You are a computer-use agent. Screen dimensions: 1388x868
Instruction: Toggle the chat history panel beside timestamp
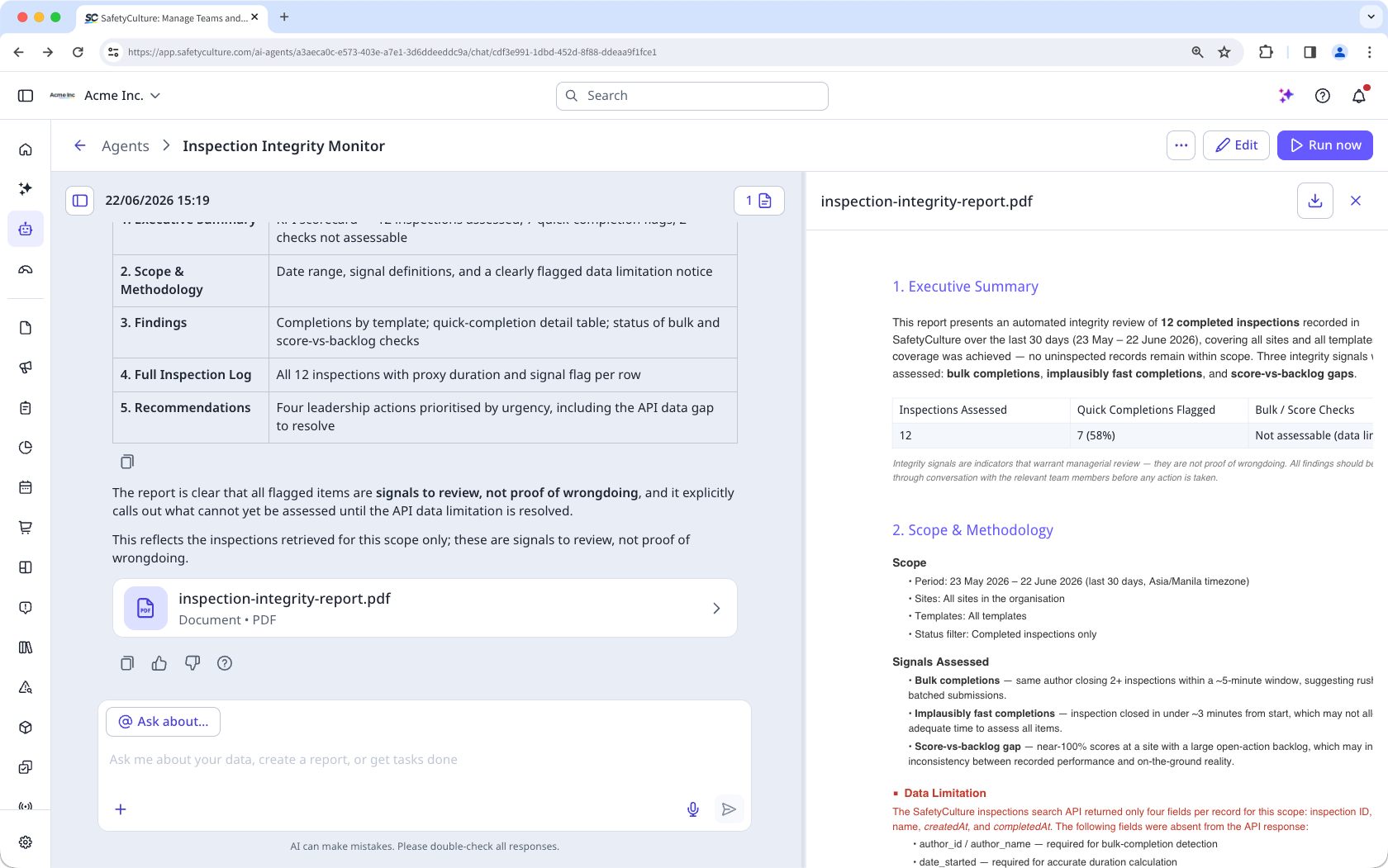coord(80,201)
